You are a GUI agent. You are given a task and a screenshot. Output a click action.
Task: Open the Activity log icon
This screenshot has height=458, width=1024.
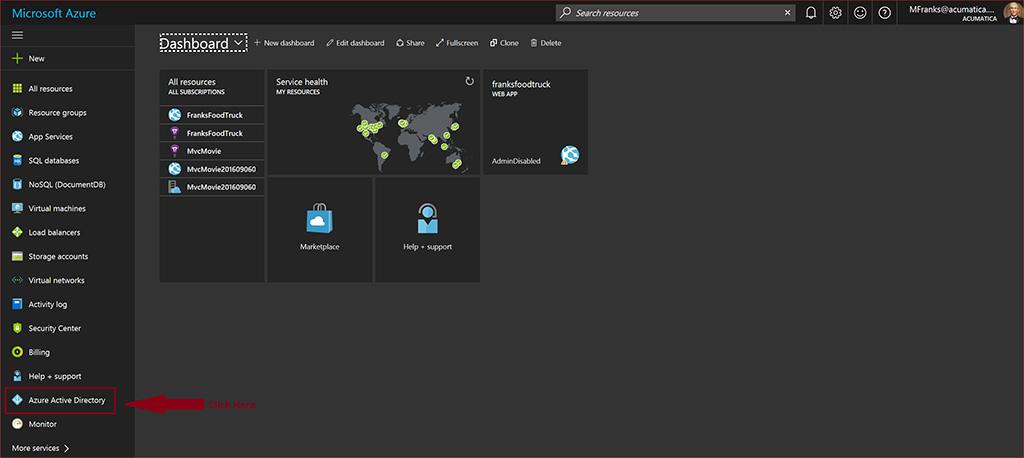coord(18,304)
